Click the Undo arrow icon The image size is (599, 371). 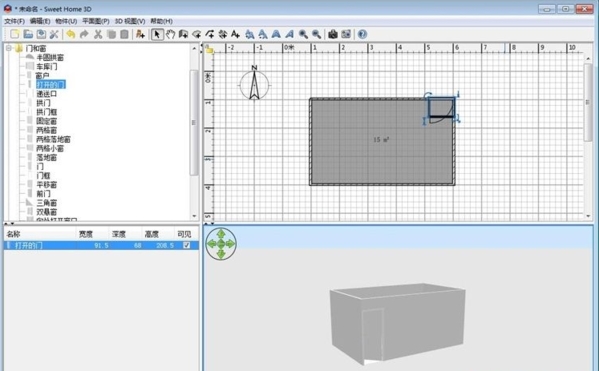point(70,34)
